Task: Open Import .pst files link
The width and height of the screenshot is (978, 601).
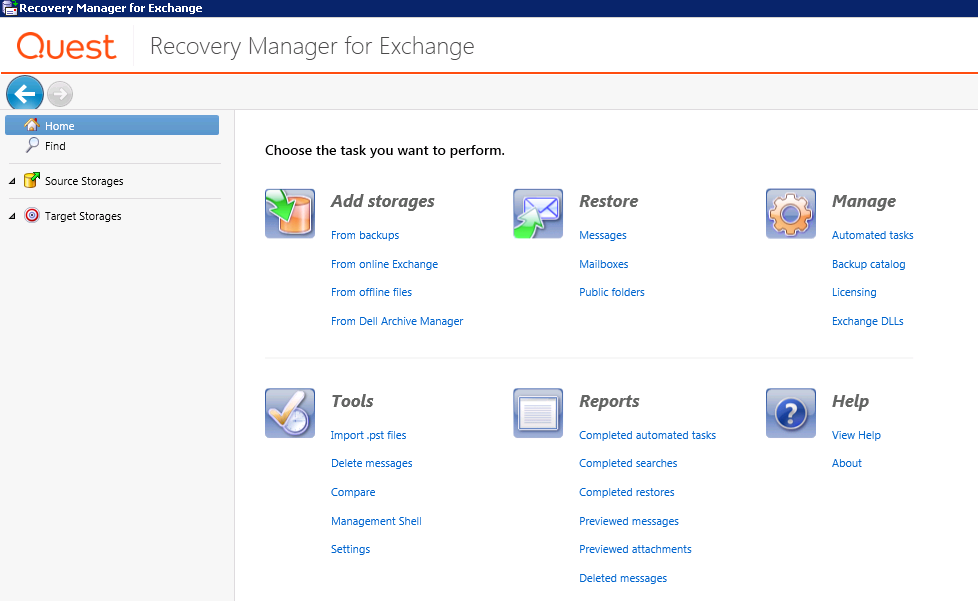Action: (x=368, y=435)
